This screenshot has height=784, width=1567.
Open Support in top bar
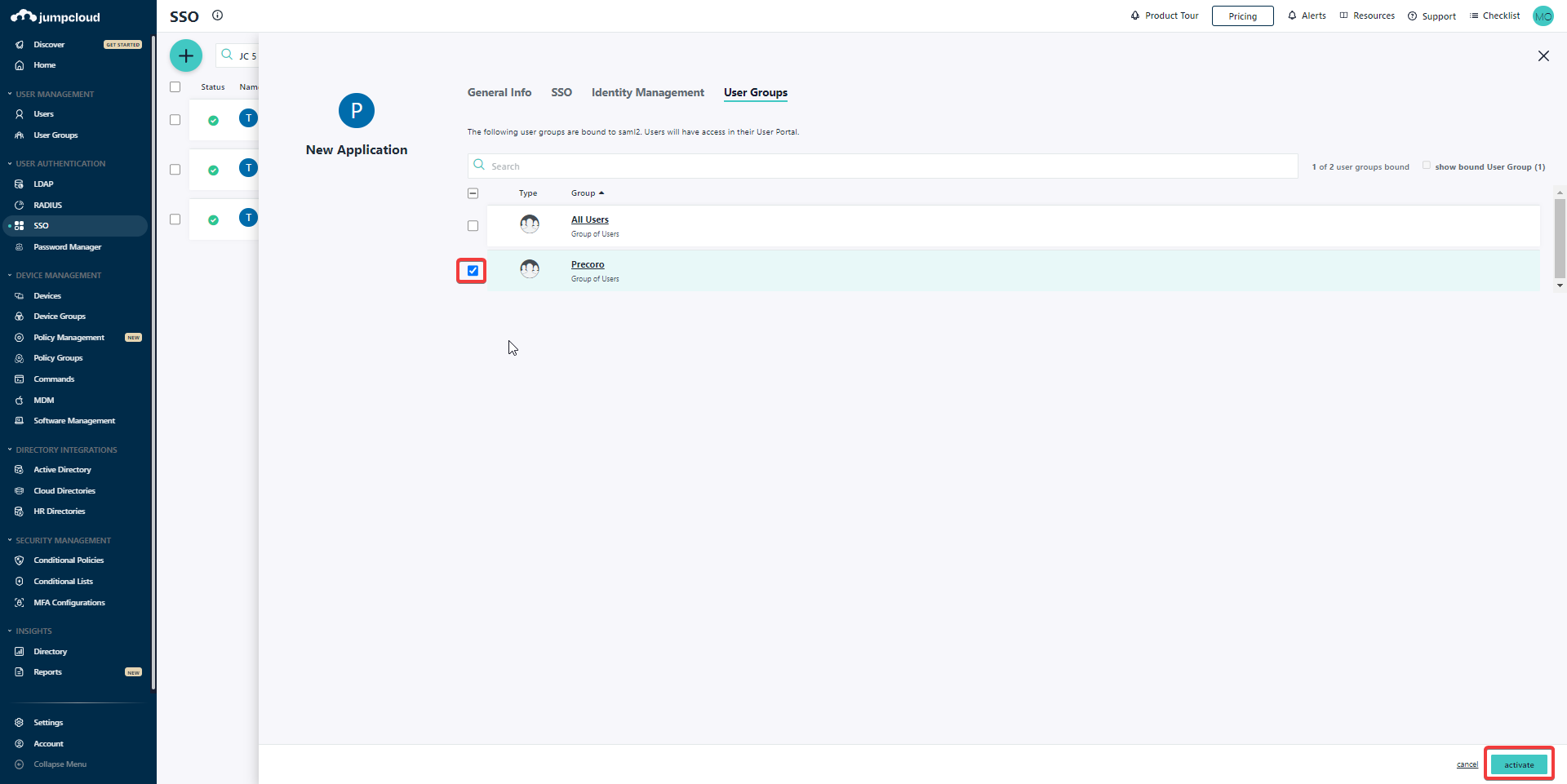point(1432,16)
